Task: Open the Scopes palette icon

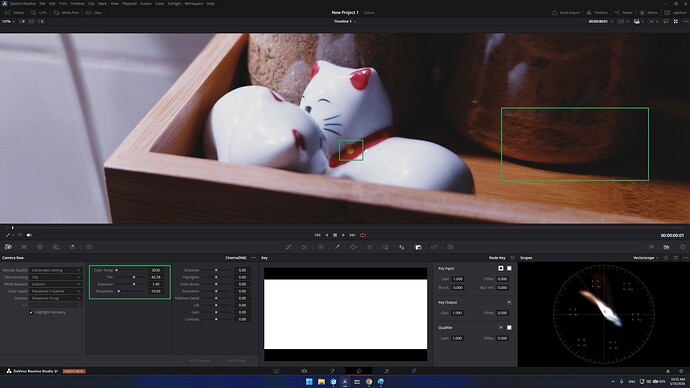Action: tap(667, 247)
